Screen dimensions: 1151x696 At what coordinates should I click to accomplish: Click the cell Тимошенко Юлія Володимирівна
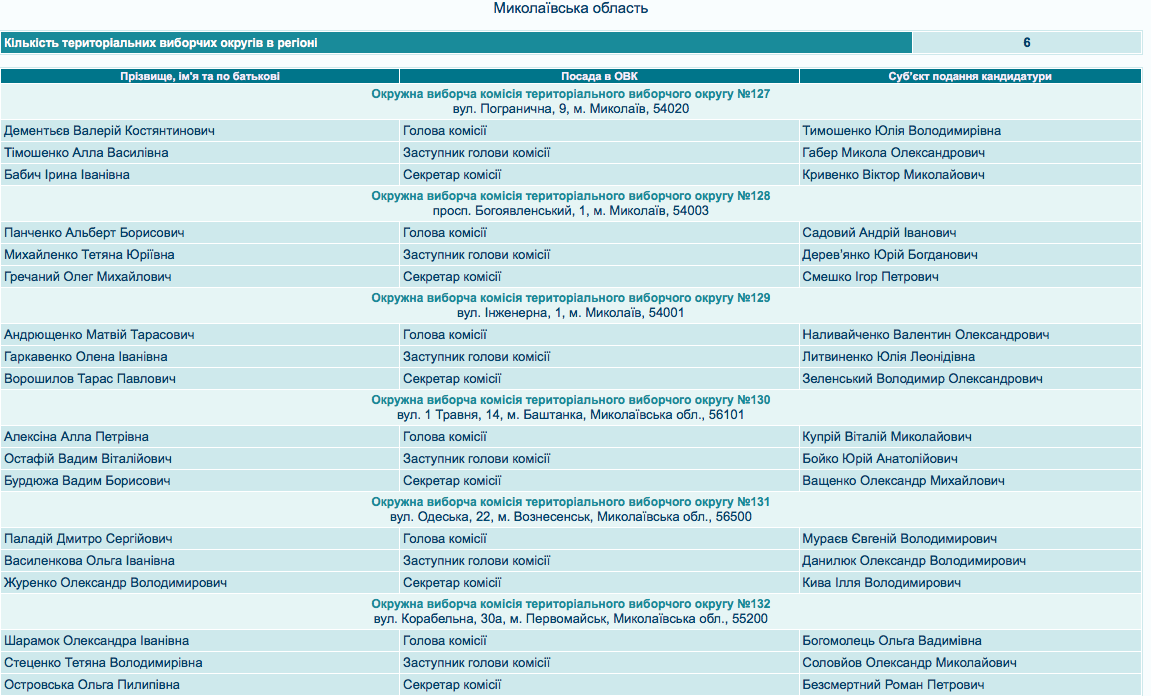(901, 131)
